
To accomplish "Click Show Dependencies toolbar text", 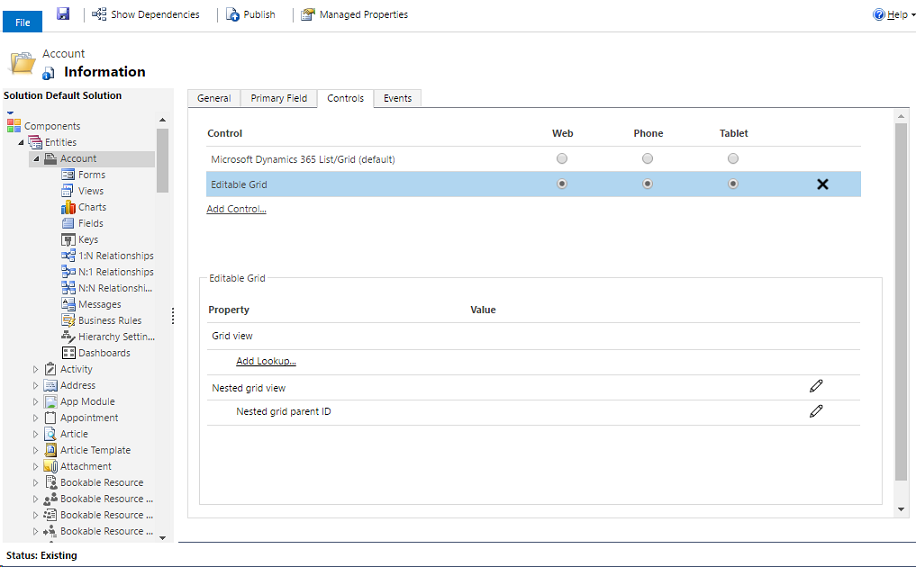I will pyautogui.click(x=155, y=15).
